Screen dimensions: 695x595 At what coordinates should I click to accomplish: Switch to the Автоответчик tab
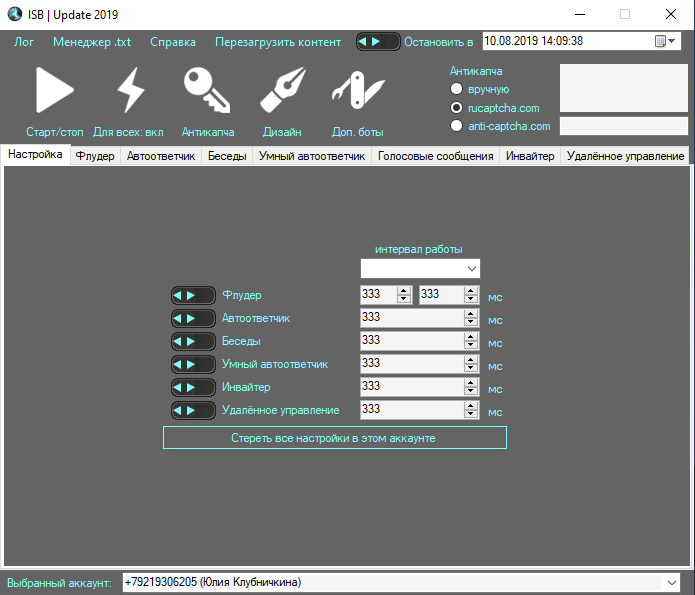click(x=161, y=156)
